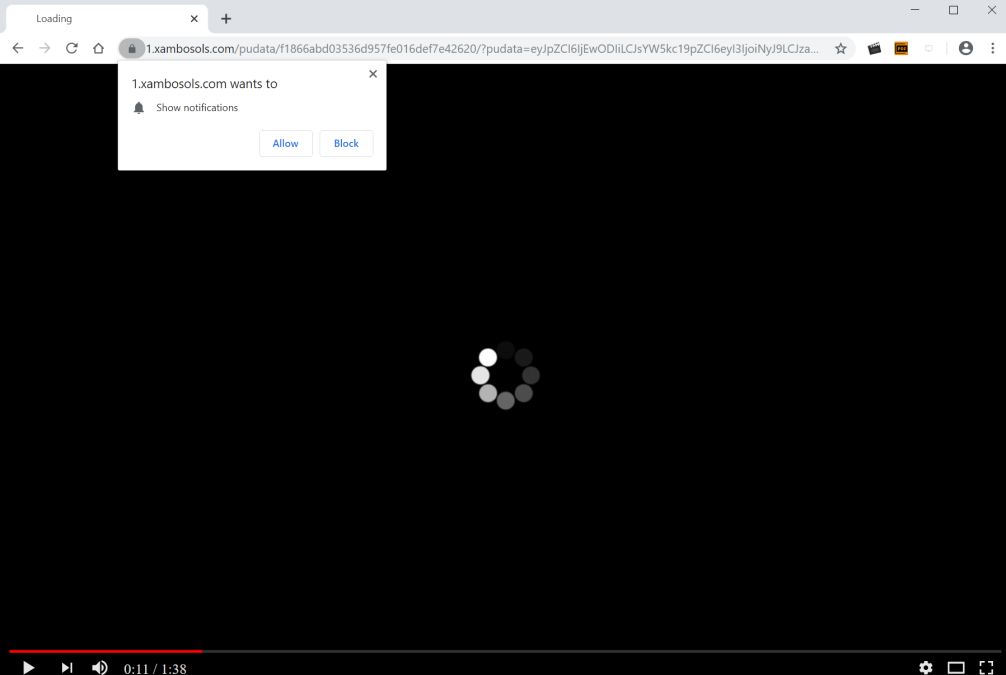The width and height of the screenshot is (1006, 675).
Task: Dismiss the notification permission popup
Action: pos(373,74)
